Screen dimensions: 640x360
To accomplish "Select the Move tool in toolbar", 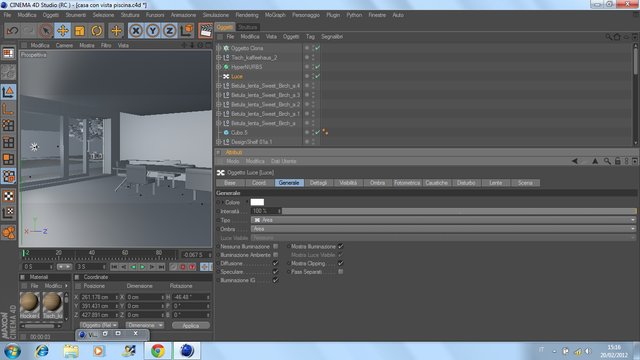I will 62,31.
